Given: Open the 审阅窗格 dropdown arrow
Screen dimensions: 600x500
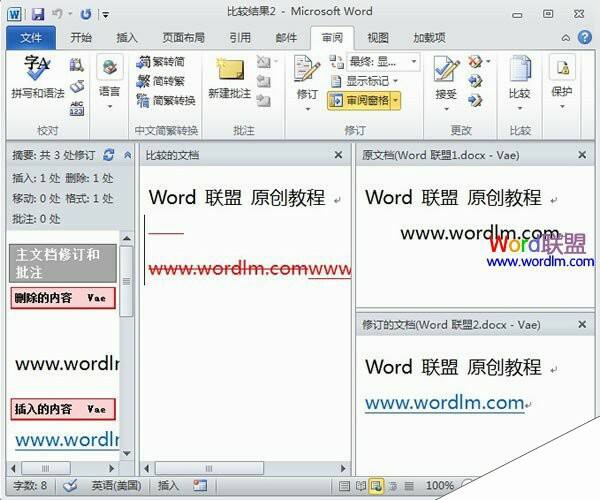Looking at the screenshot, I should tap(396, 101).
